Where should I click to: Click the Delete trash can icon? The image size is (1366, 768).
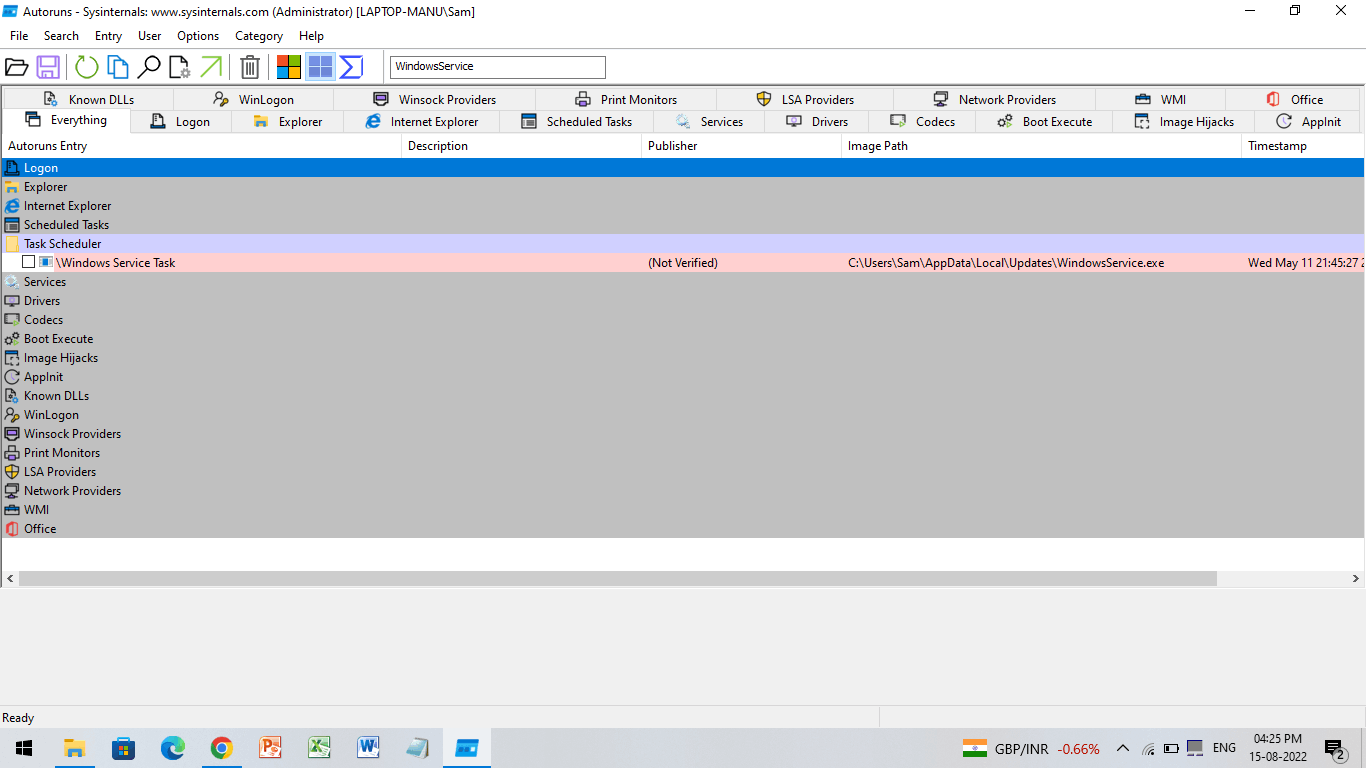(250, 67)
